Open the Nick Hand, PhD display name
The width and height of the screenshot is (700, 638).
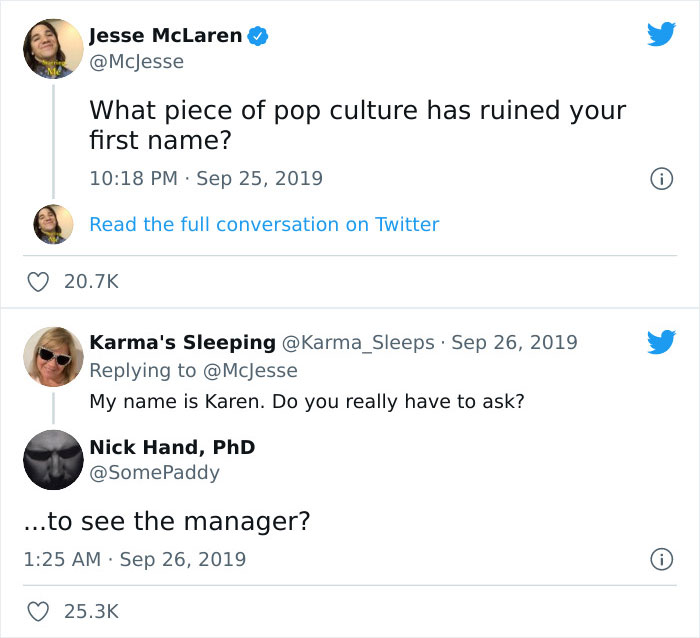click(x=172, y=446)
